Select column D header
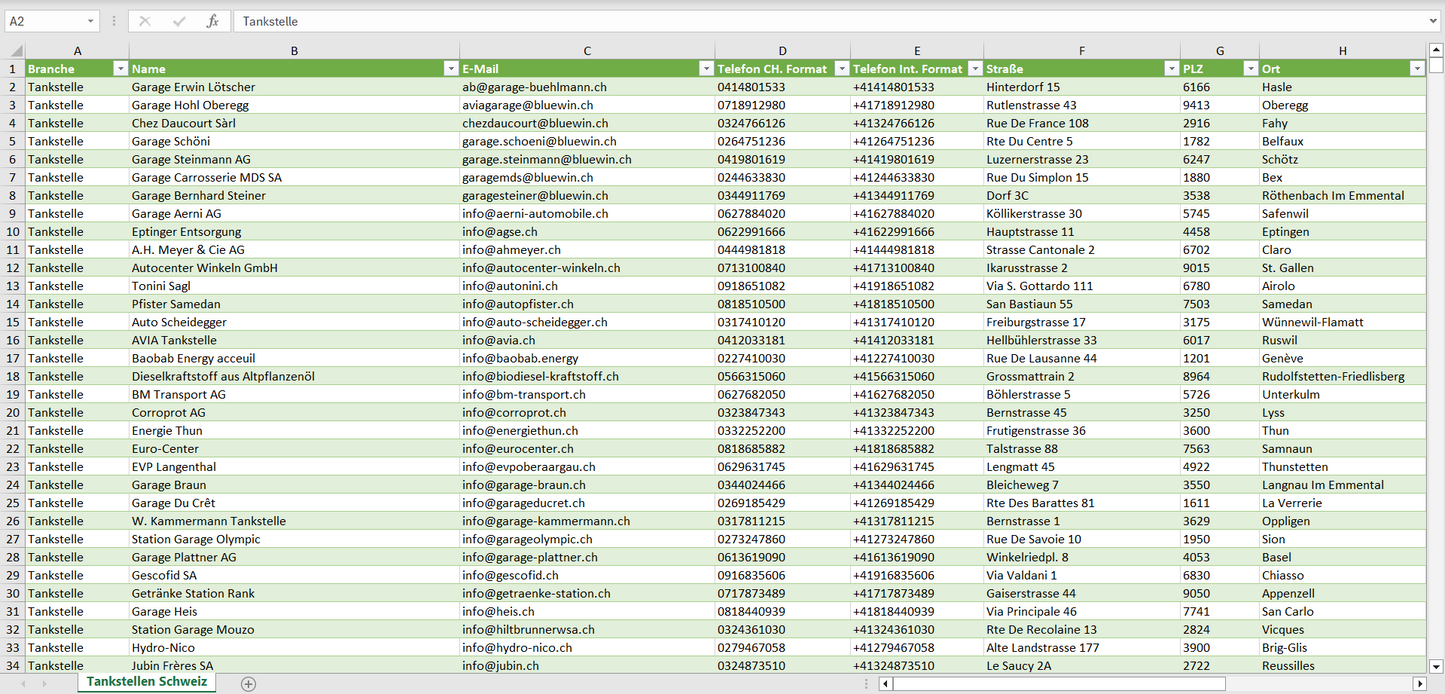The height and width of the screenshot is (694, 1445). [782, 51]
